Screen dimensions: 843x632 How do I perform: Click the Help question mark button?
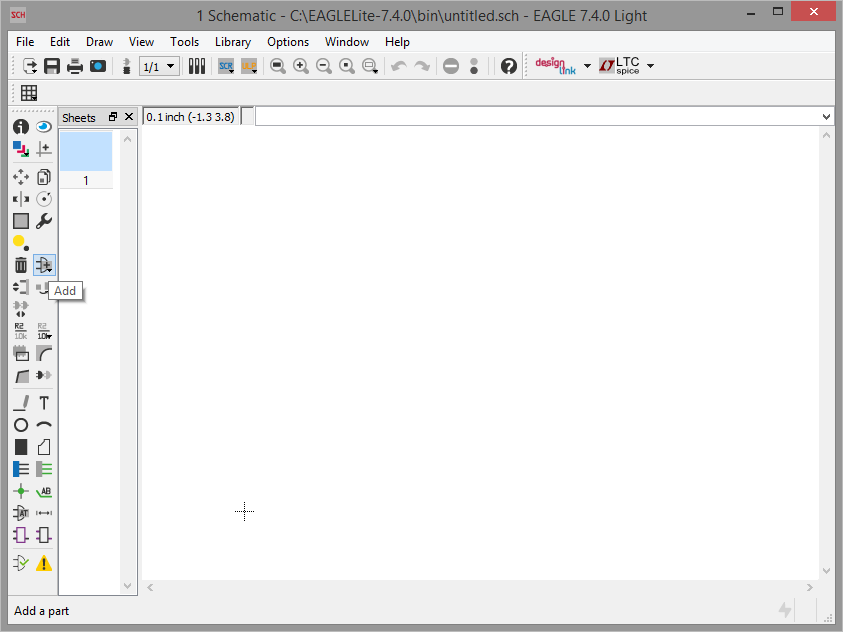pyautogui.click(x=509, y=66)
